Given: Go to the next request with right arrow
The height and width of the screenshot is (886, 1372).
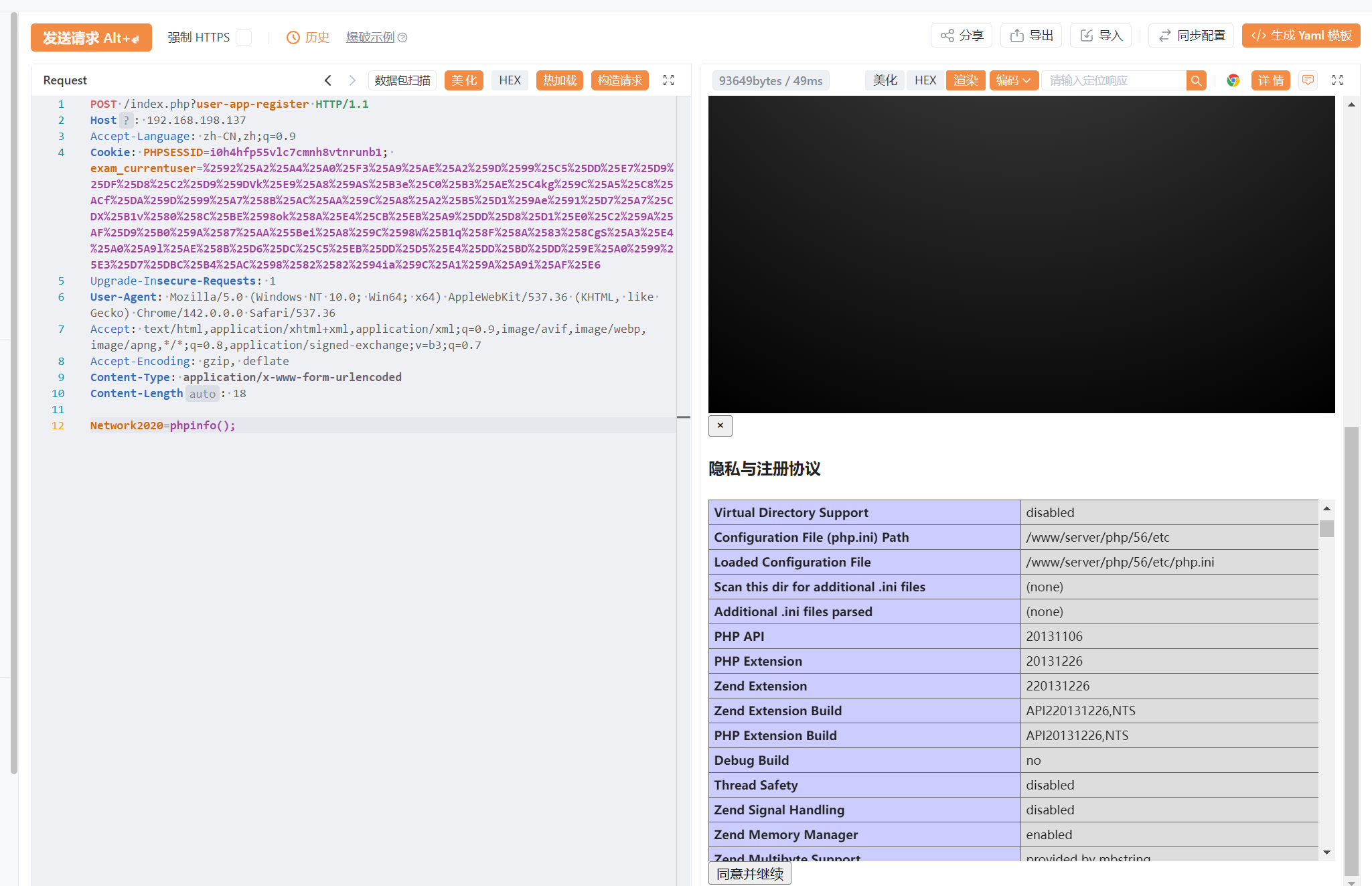Looking at the screenshot, I should click(x=352, y=80).
